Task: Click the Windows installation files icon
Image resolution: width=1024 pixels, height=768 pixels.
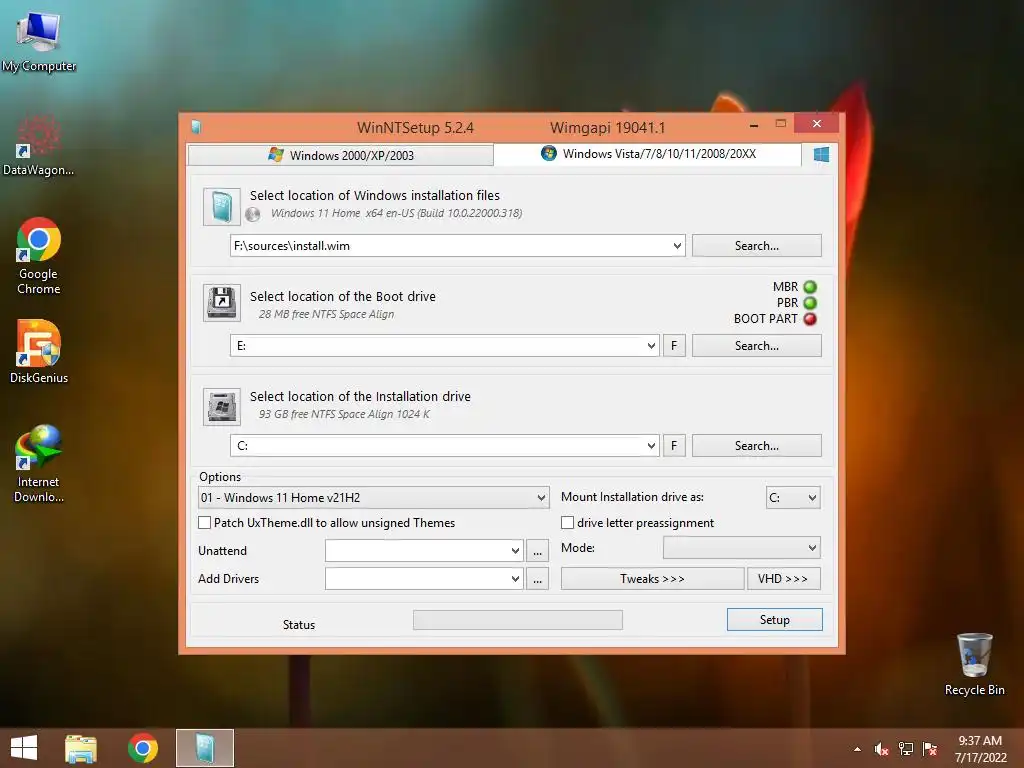Action: tap(222, 206)
